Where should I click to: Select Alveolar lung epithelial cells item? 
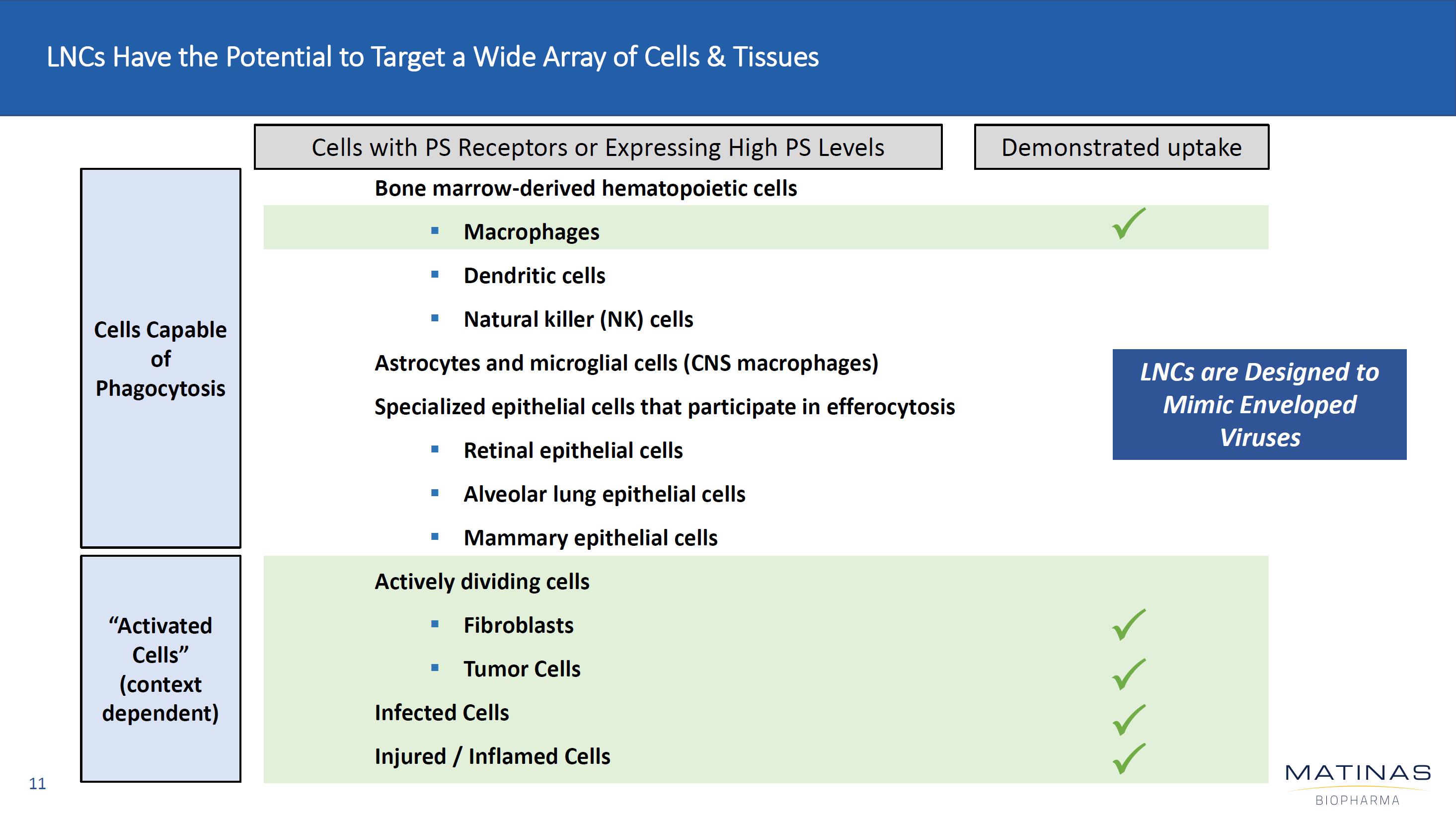(x=604, y=494)
